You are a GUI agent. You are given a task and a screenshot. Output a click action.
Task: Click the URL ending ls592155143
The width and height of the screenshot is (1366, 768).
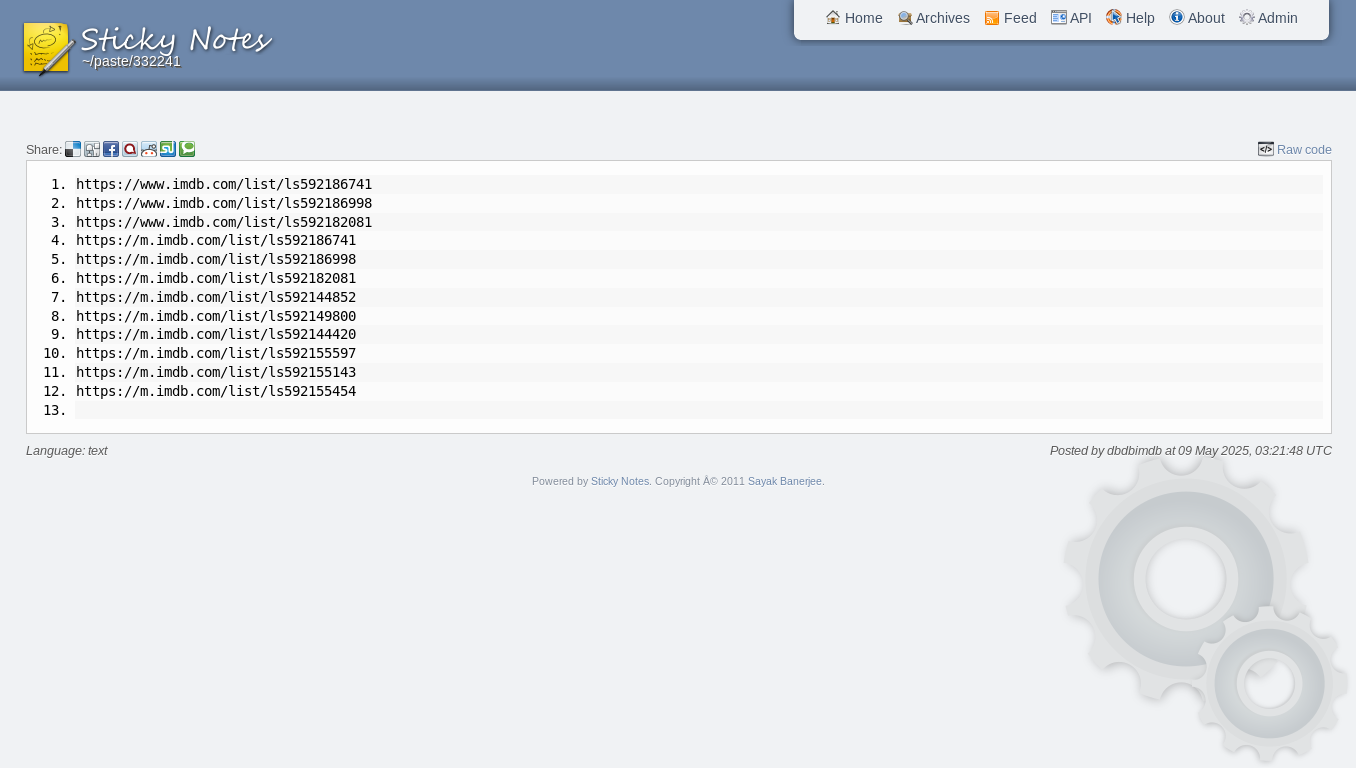(x=216, y=372)
